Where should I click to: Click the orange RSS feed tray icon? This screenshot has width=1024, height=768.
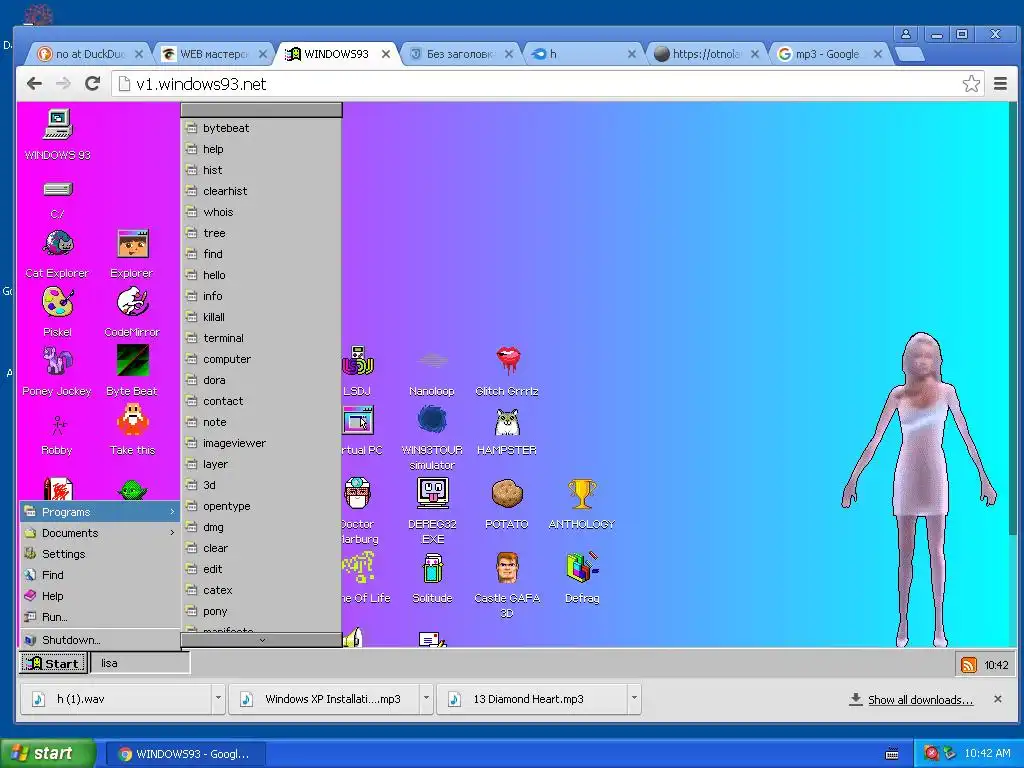tap(968, 665)
